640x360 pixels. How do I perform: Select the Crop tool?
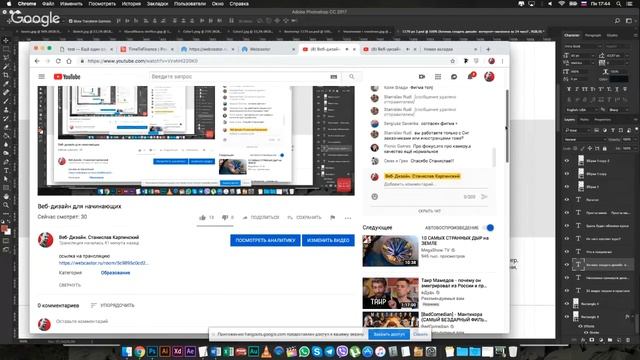pos(6,75)
